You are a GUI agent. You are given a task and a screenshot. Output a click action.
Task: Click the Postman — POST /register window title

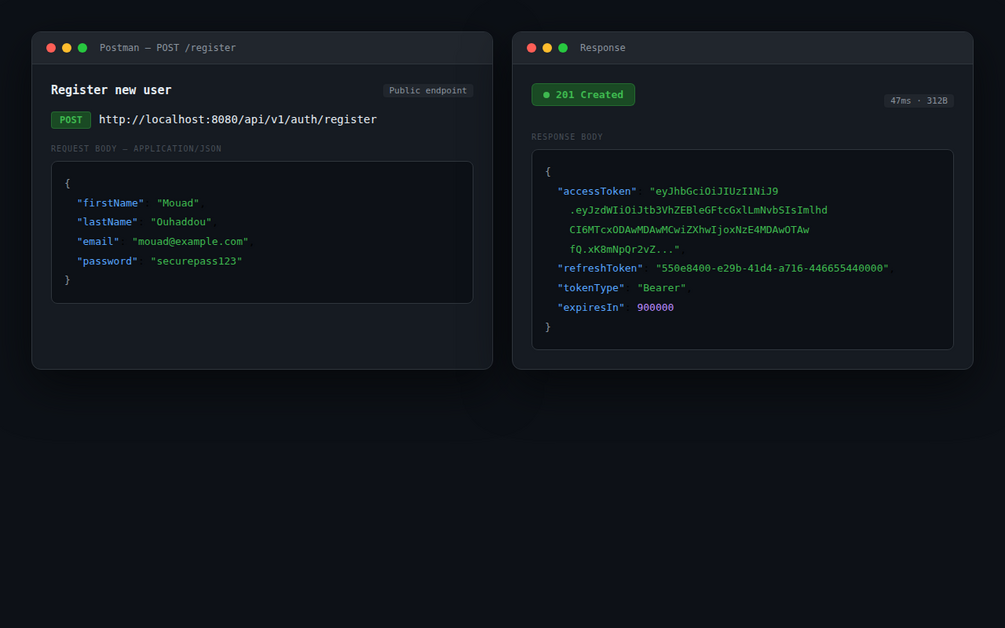click(x=168, y=48)
